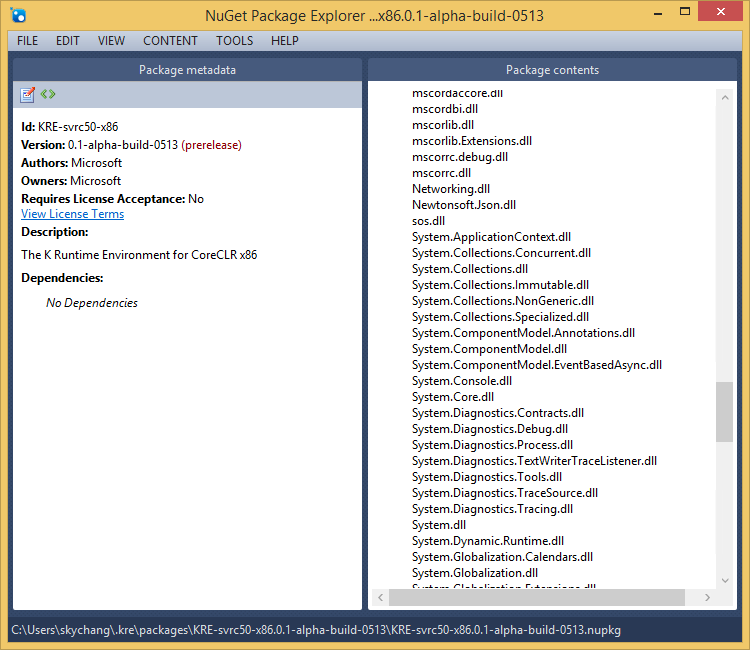Screen dimensions: 750x650
Task: Select System.dll file
Action: pyautogui.click(x=439, y=525)
